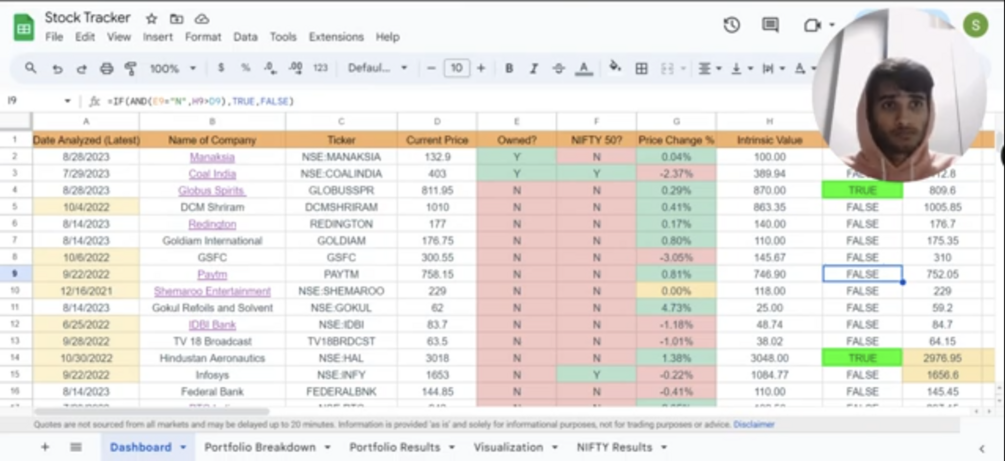Switch to Portfolio Breakdown tab
Screen dimensions: 1005x461
pos(260,447)
